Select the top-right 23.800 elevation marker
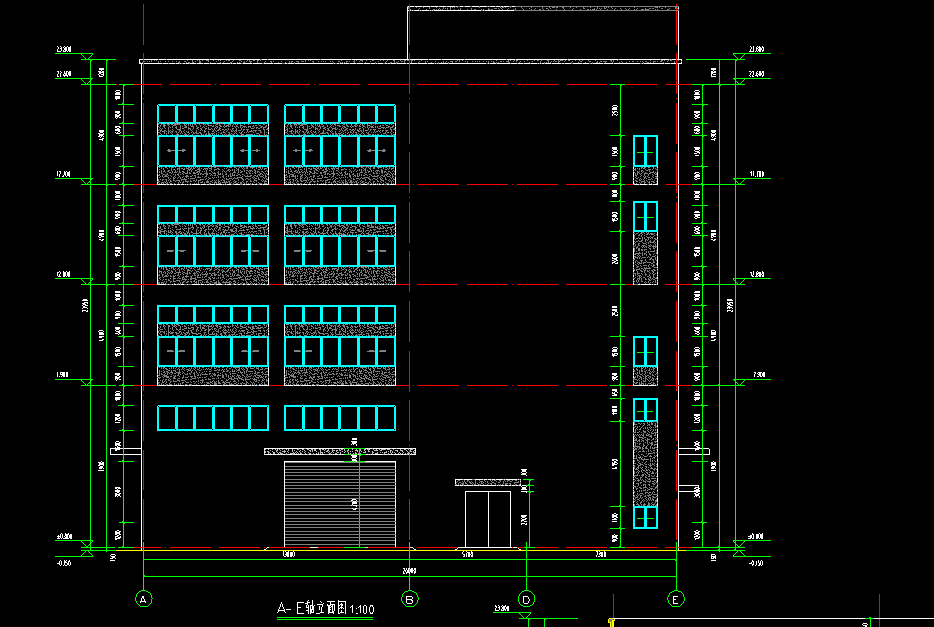The image size is (934, 627). pyautogui.click(x=755, y=49)
